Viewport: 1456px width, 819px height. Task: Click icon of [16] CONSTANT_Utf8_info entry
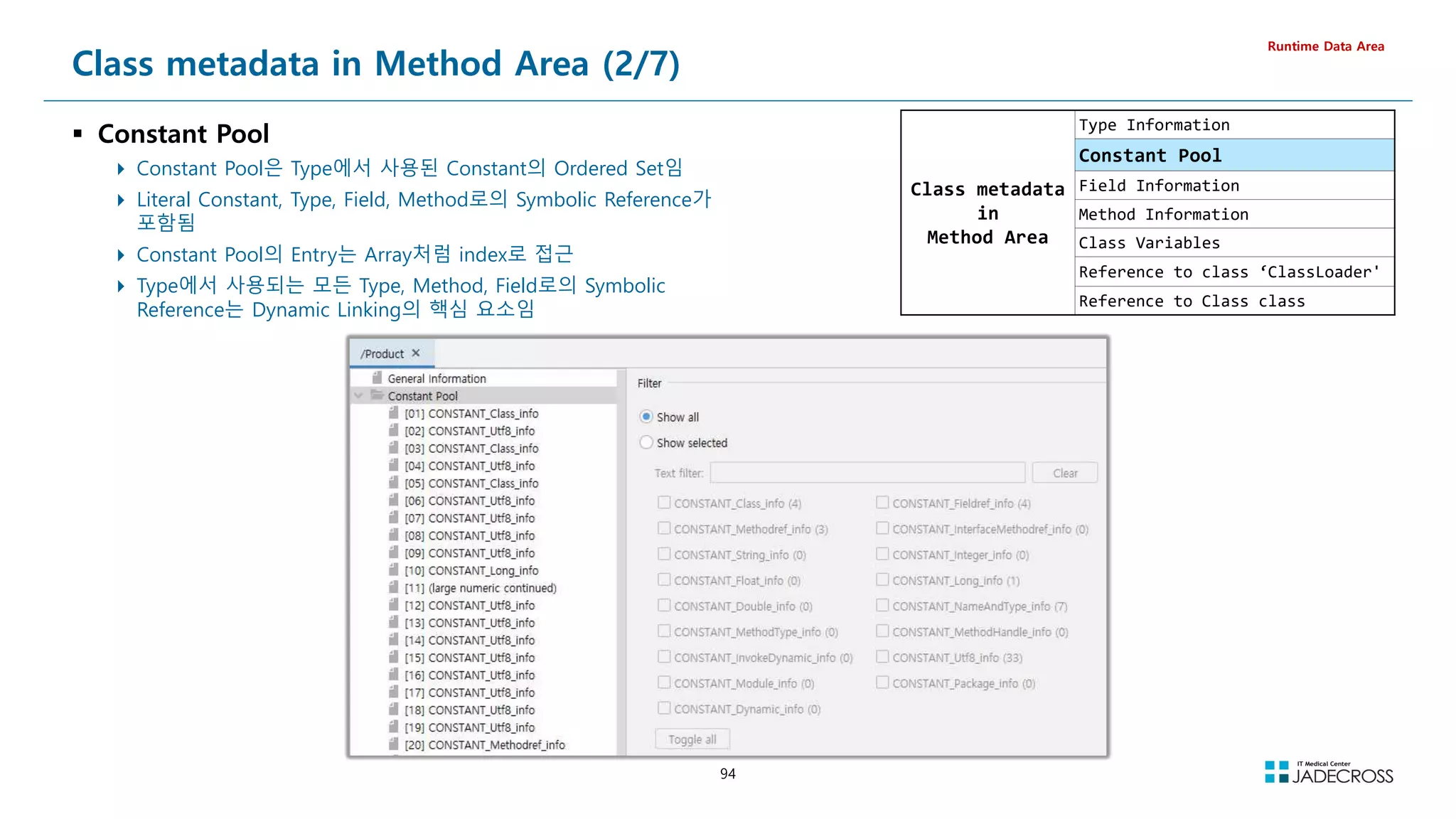pyautogui.click(x=394, y=674)
